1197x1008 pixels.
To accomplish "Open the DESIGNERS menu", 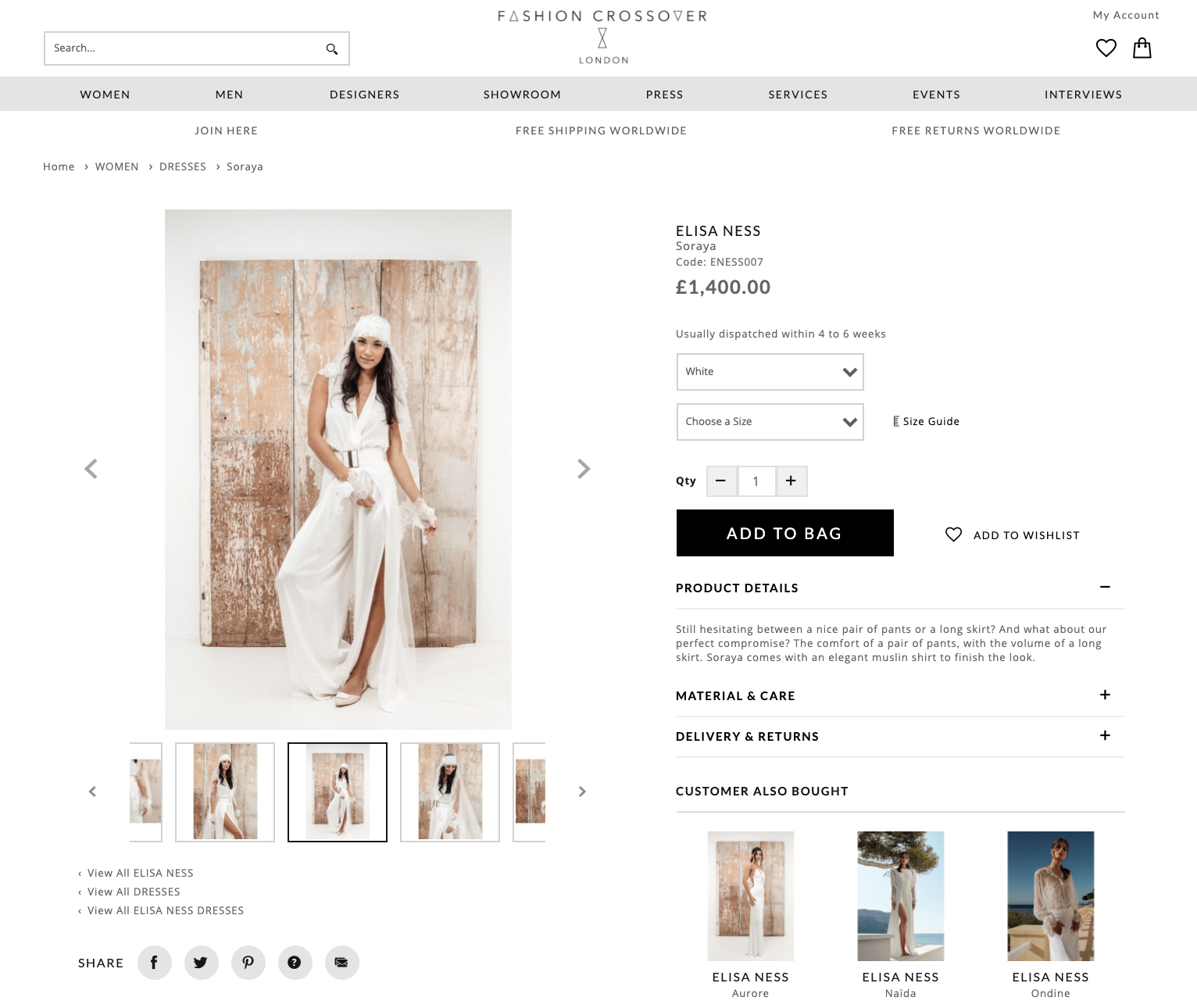I will [x=365, y=95].
